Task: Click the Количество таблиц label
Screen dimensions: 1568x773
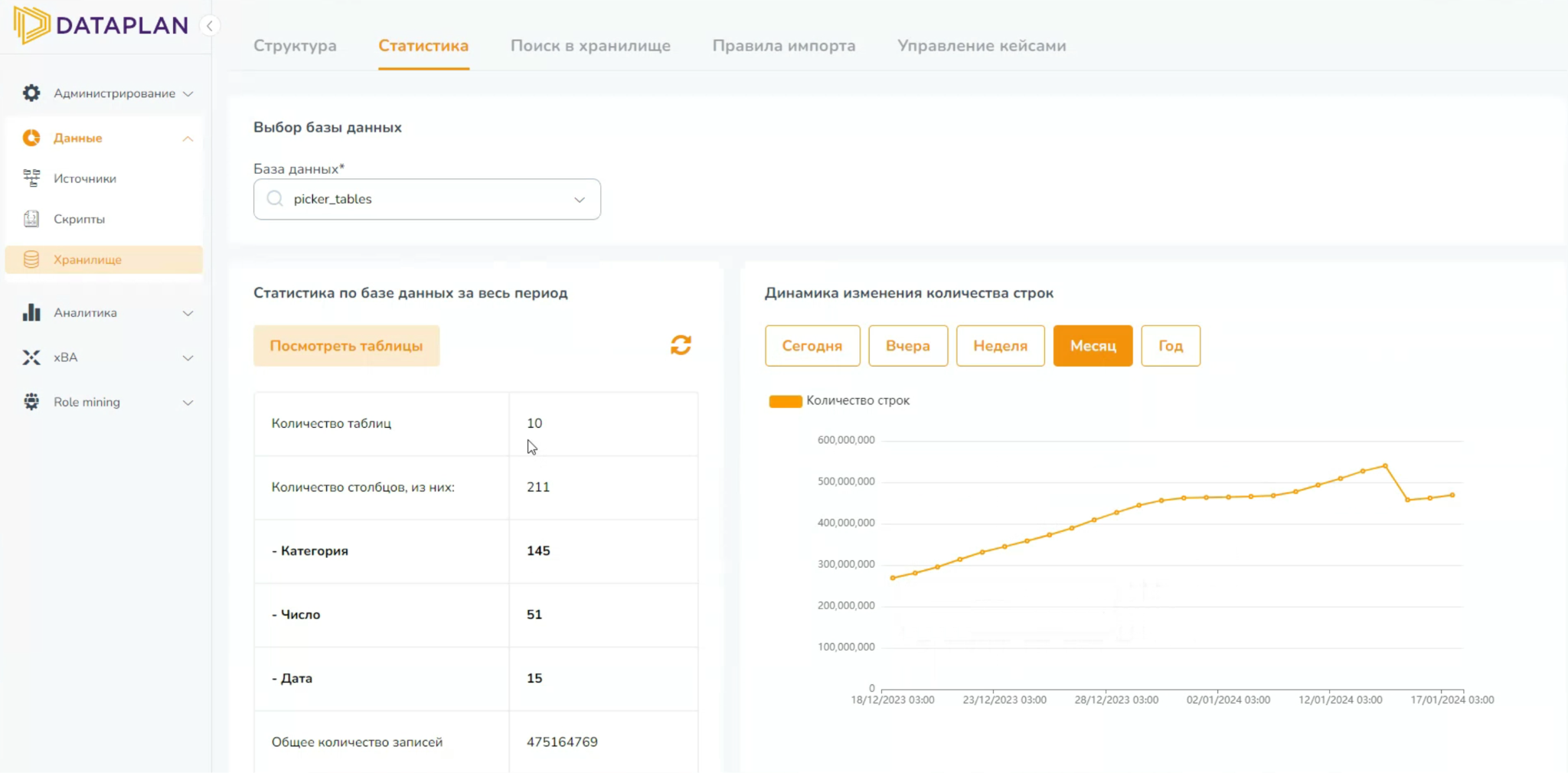Action: tap(331, 423)
